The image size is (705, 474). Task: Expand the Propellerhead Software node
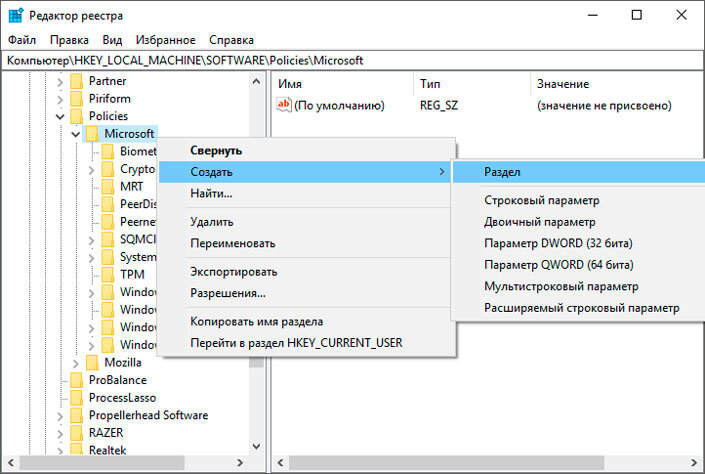[60, 416]
